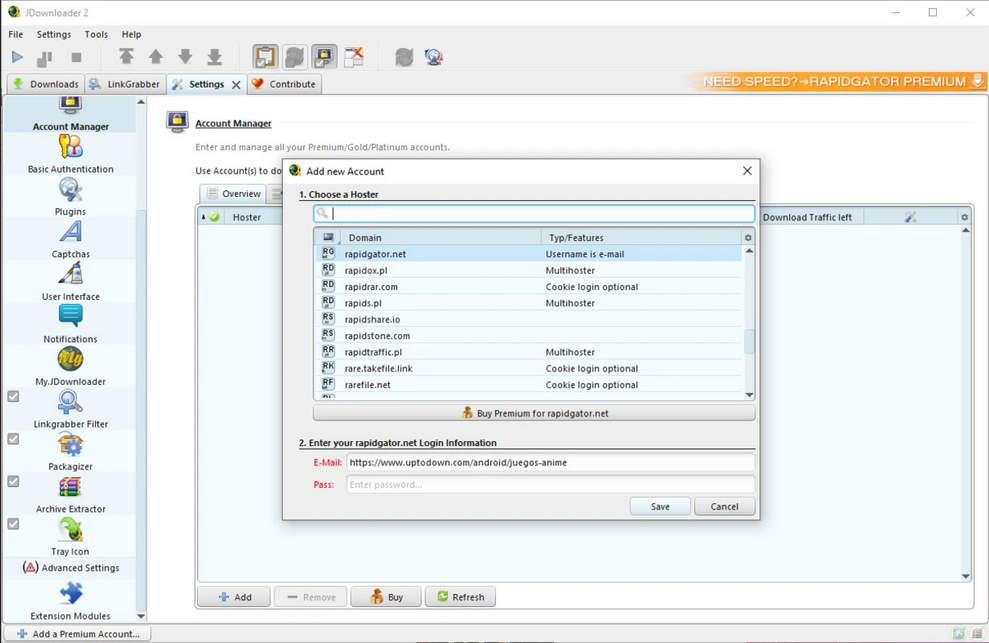Disable the Archive Extractor checkbox
The image size is (989, 643).
point(13,481)
